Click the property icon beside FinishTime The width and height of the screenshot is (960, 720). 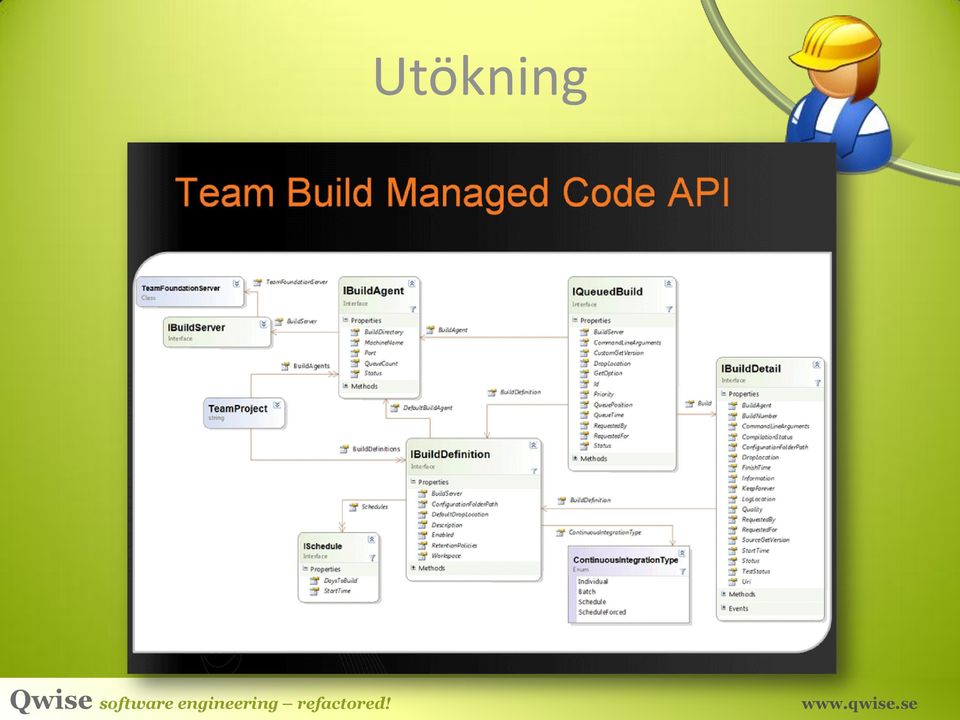click(732, 467)
